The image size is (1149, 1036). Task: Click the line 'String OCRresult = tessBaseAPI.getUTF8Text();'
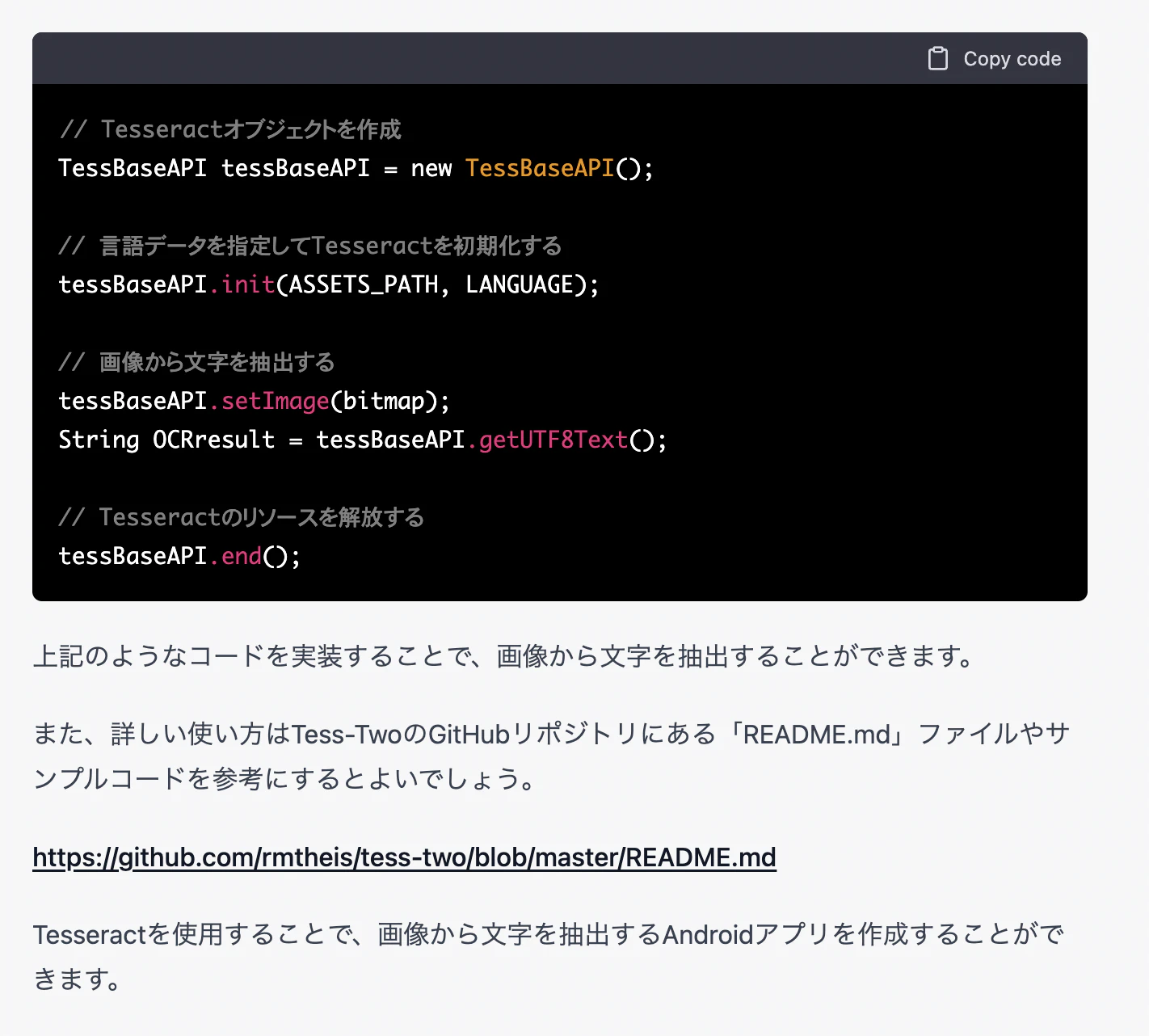[x=363, y=440]
